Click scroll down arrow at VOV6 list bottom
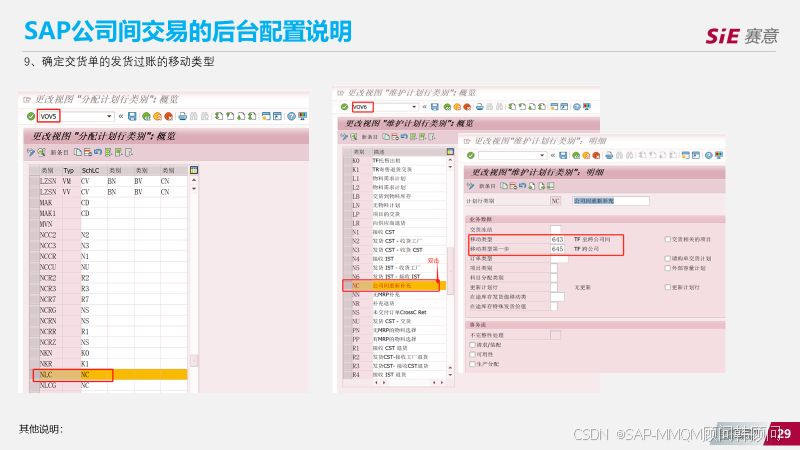 [450, 375]
